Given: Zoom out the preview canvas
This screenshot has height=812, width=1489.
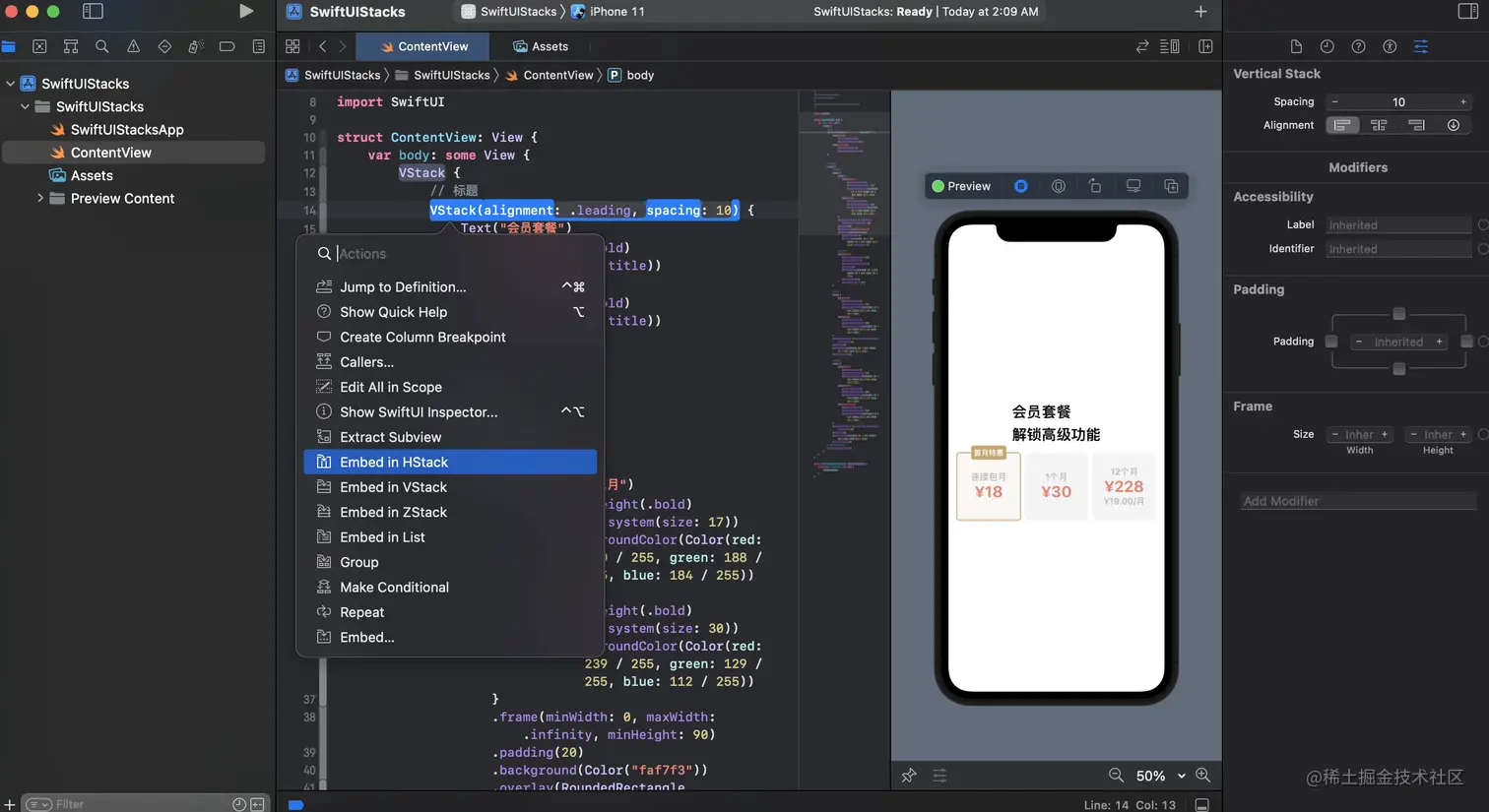Looking at the screenshot, I should tap(1116, 776).
